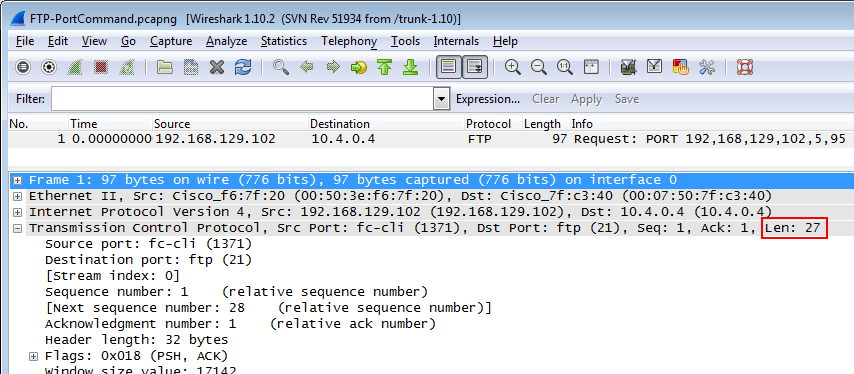Sort by the Source column header

pyautogui.click(x=230, y=124)
